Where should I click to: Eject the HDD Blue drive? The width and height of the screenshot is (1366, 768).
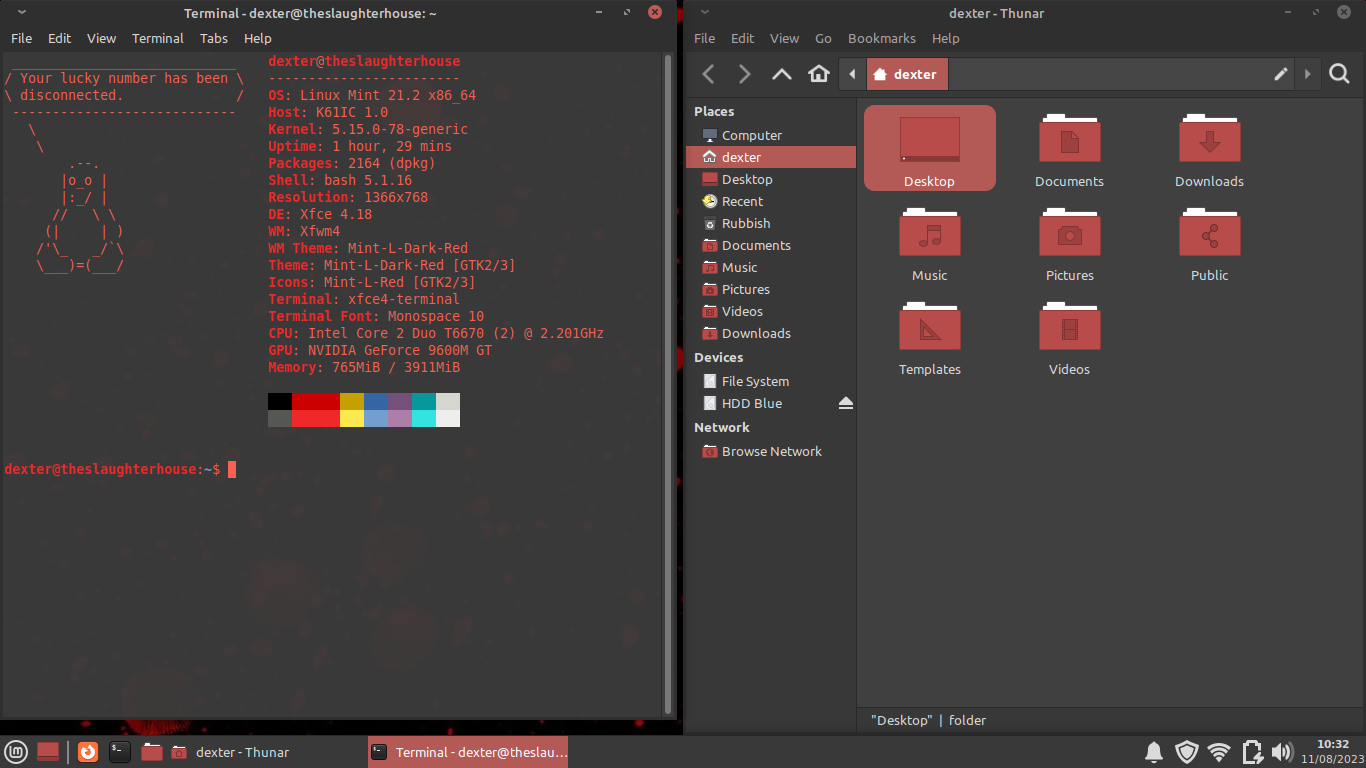pyautogui.click(x=846, y=403)
